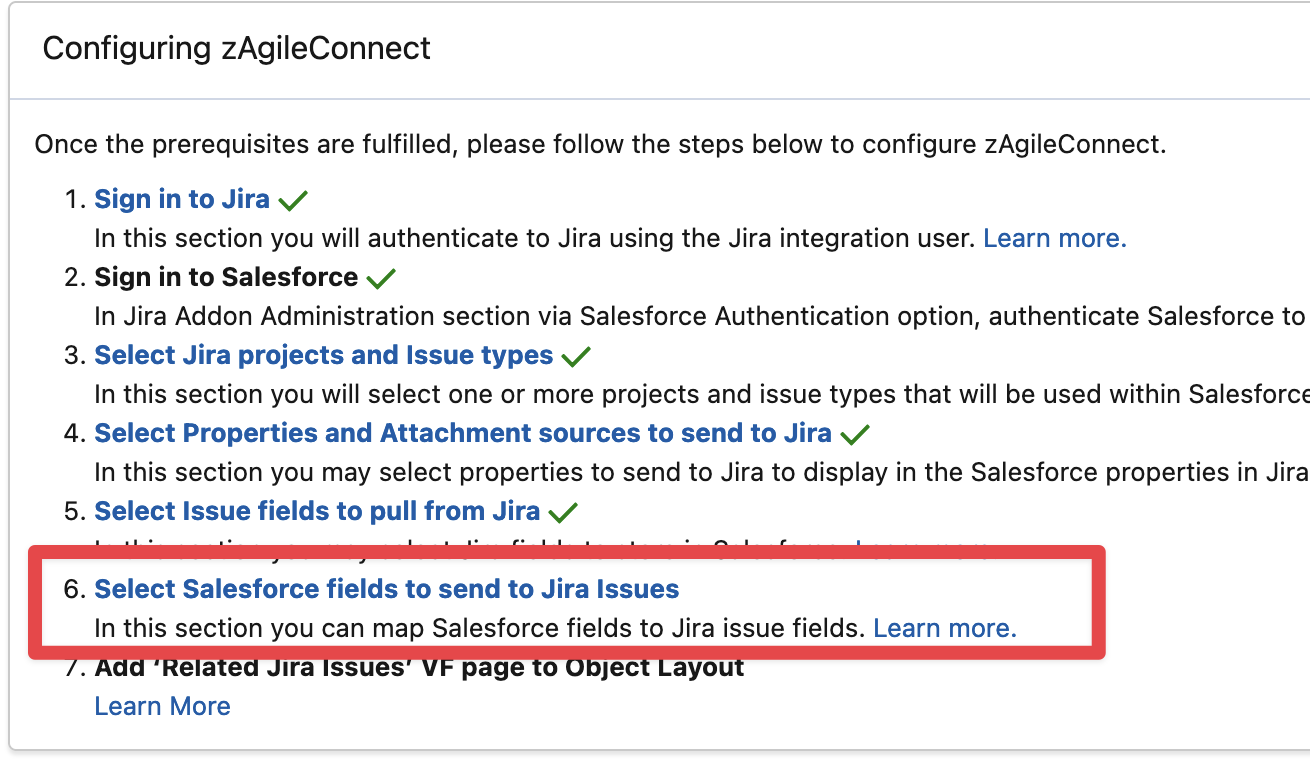Image resolution: width=1310 pixels, height=762 pixels.
Task: Click checkmark after Properties and Attachment sources step
Action: tap(855, 434)
